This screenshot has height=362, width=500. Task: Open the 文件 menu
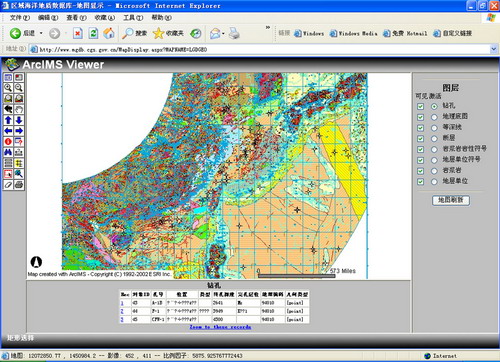pyautogui.click(x=19, y=17)
